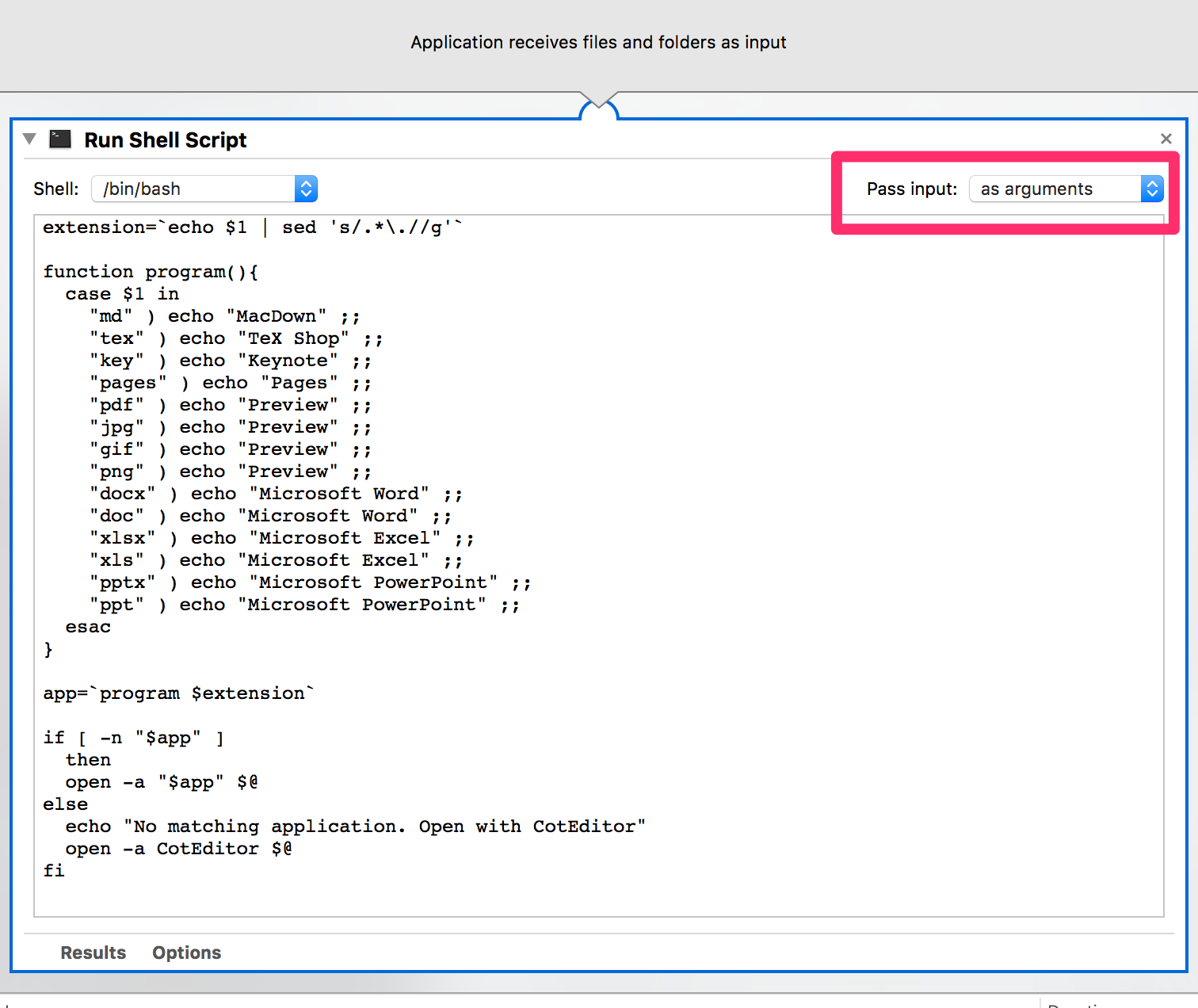
Task: Click the 'No matching application' echo line
Action: [356, 827]
